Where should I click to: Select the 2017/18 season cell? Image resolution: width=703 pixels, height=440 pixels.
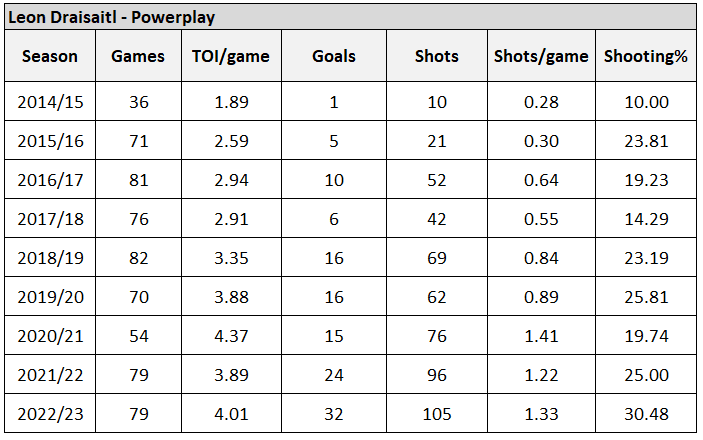49,219
